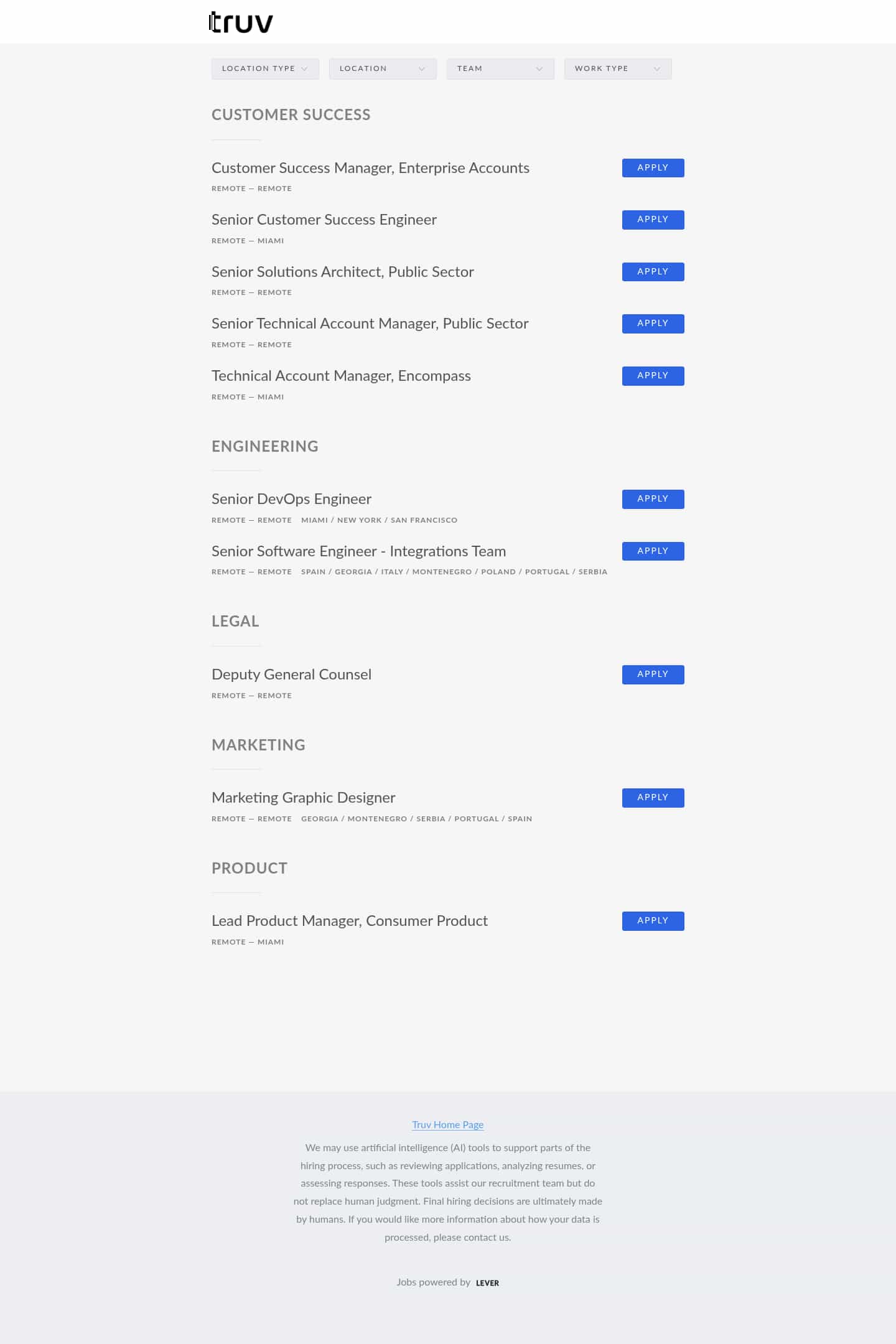Apply for Technical Account Manager, Encompass
896x1344 pixels.
click(x=652, y=375)
